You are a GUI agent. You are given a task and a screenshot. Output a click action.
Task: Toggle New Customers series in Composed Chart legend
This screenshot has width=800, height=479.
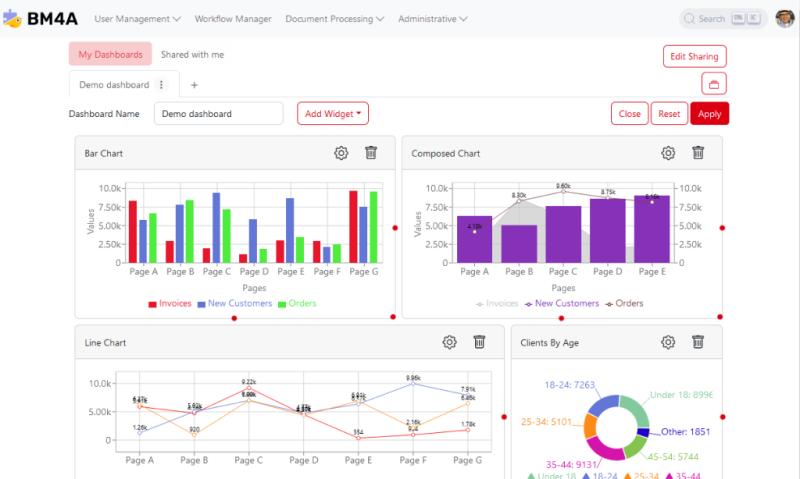(x=560, y=303)
